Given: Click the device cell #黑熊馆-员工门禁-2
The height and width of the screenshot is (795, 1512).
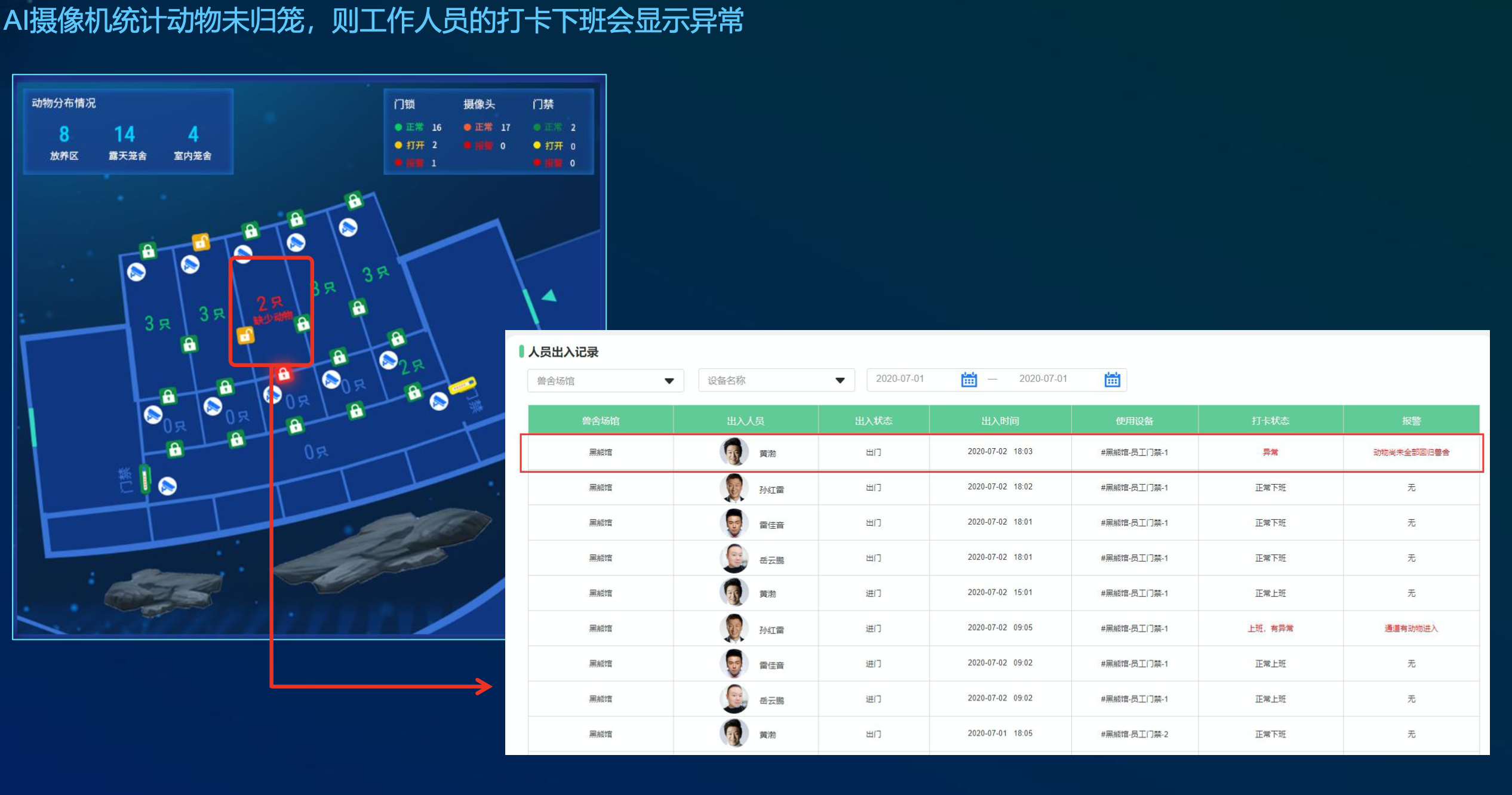Looking at the screenshot, I should tap(1134, 734).
